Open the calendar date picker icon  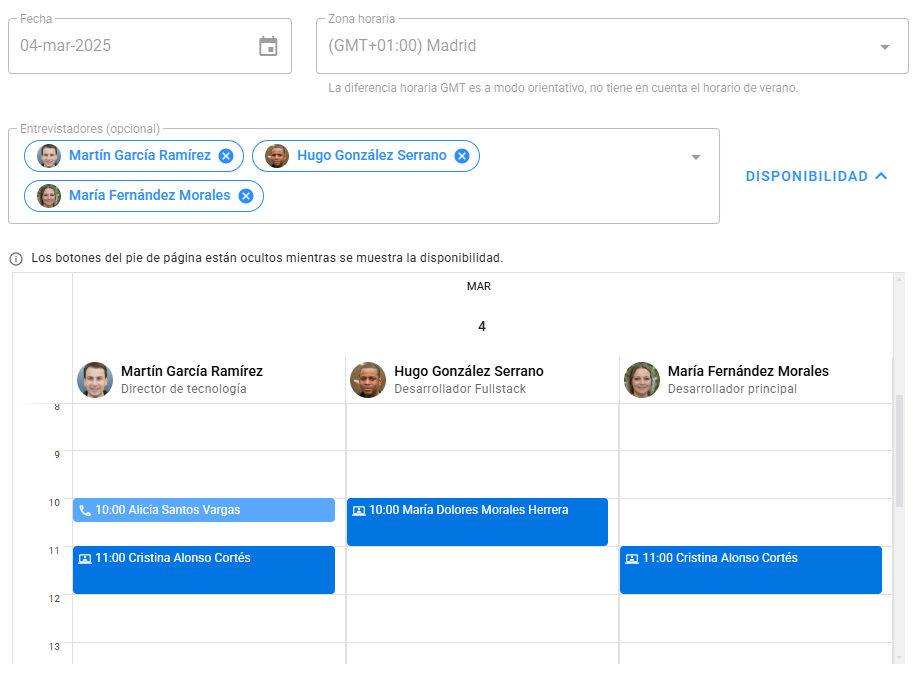pos(268,46)
